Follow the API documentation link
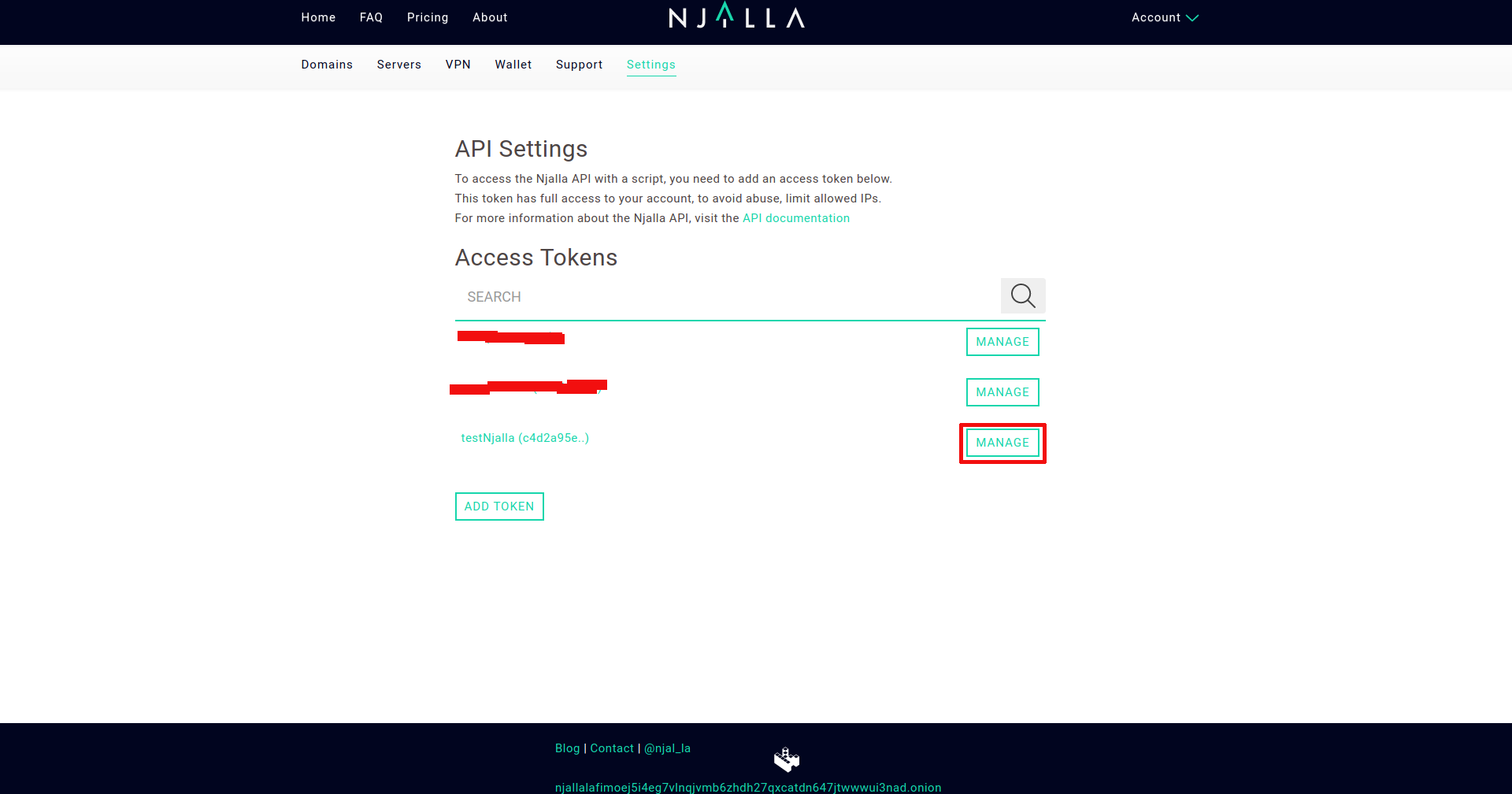Image resolution: width=1512 pixels, height=794 pixels. [x=795, y=218]
